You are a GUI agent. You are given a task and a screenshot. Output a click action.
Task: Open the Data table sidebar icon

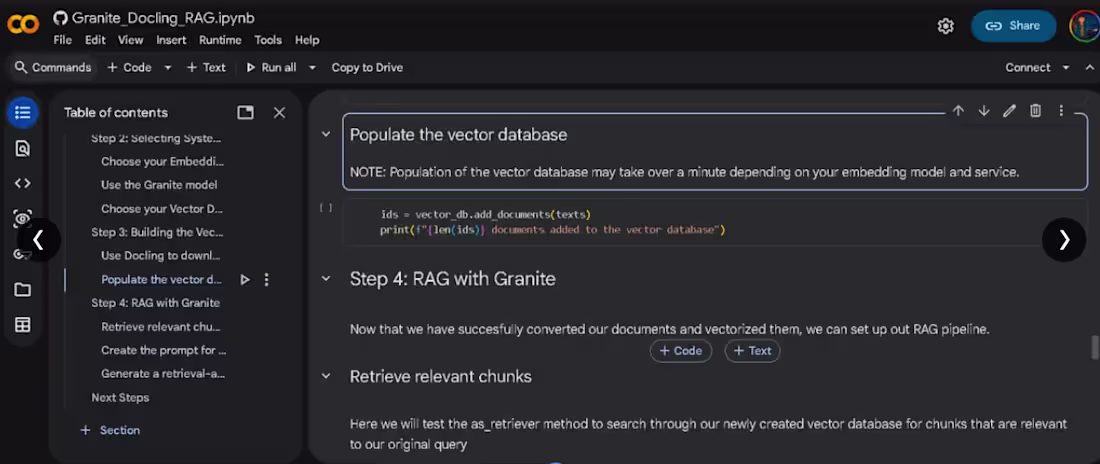pyautogui.click(x=22, y=324)
